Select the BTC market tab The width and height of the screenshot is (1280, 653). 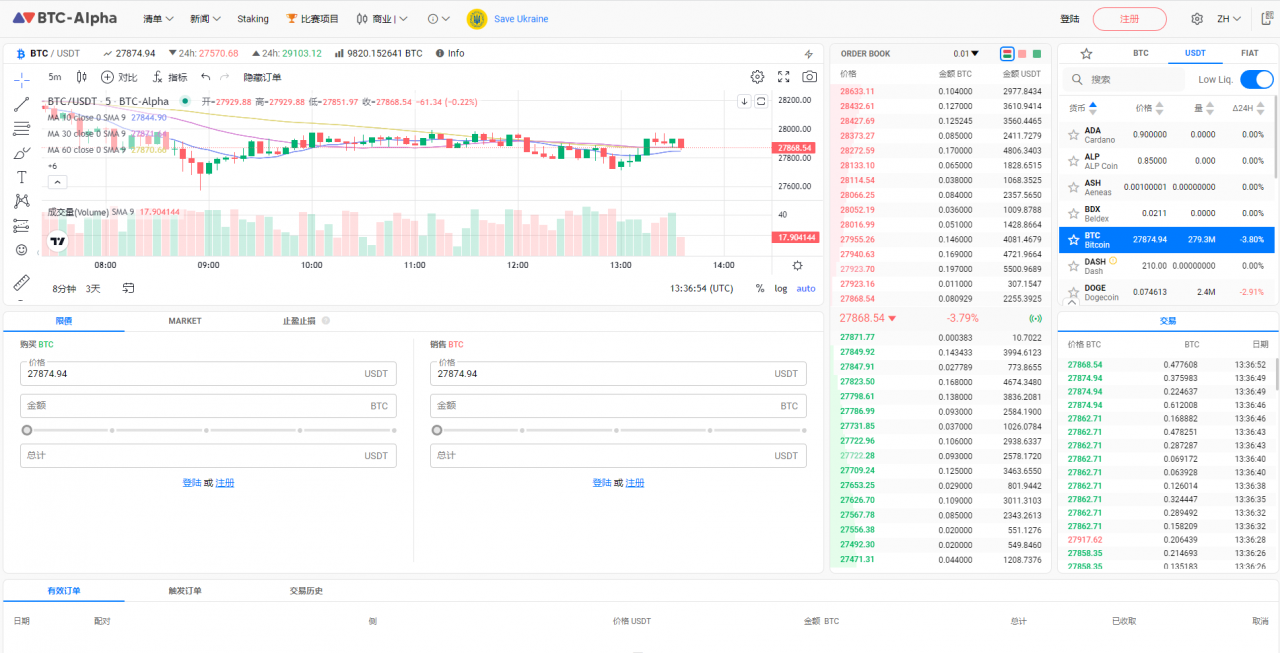tap(1140, 54)
